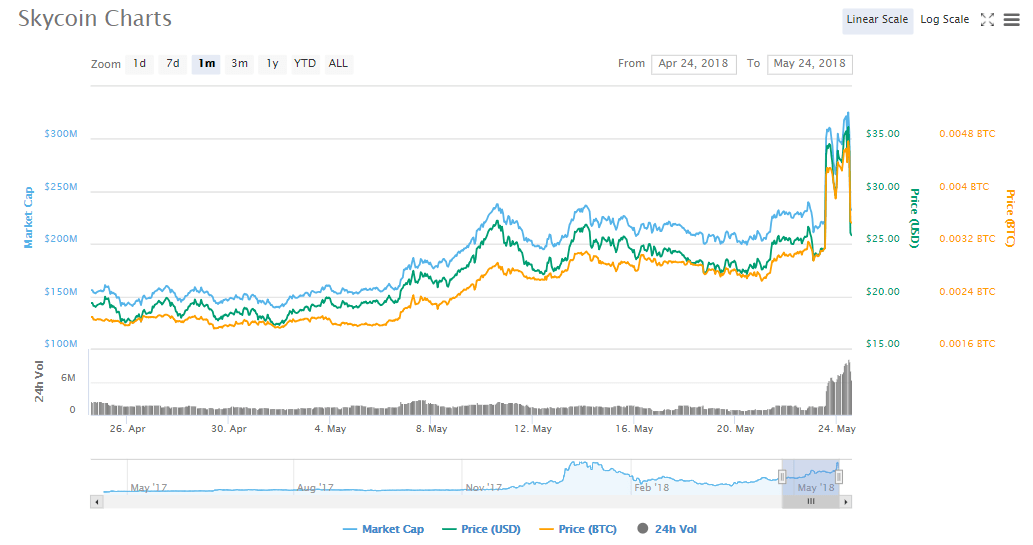
Task: Click the To date field
Action: pyautogui.click(x=809, y=64)
